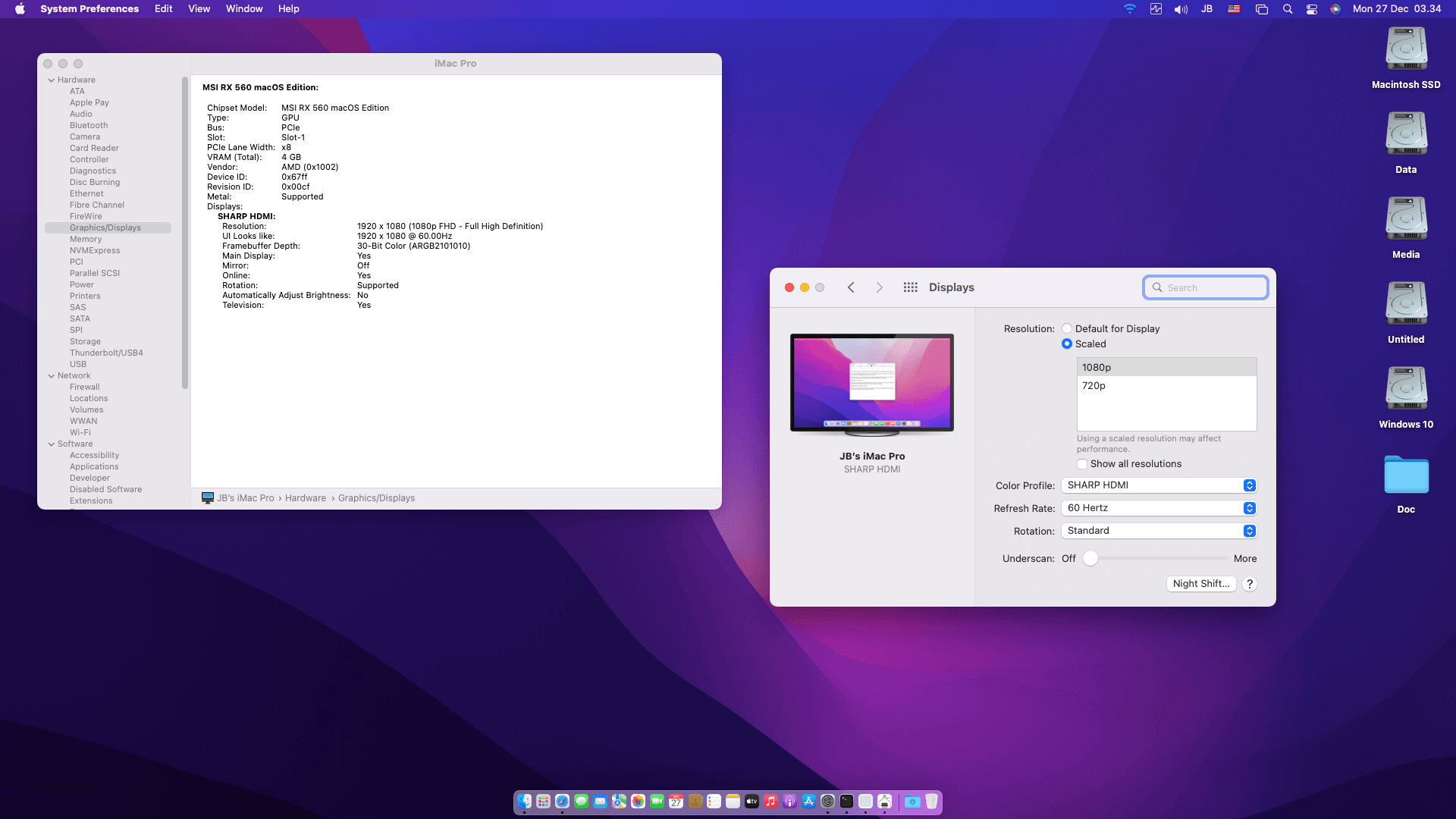Open the Apple menu

coord(20,9)
